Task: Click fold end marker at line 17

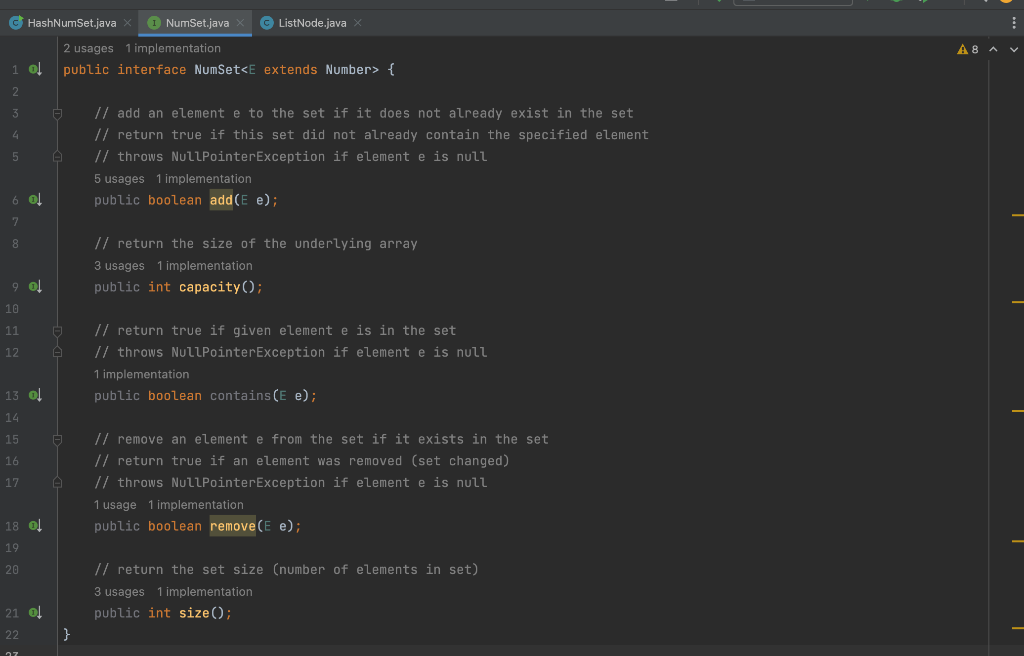Action: pos(57,483)
